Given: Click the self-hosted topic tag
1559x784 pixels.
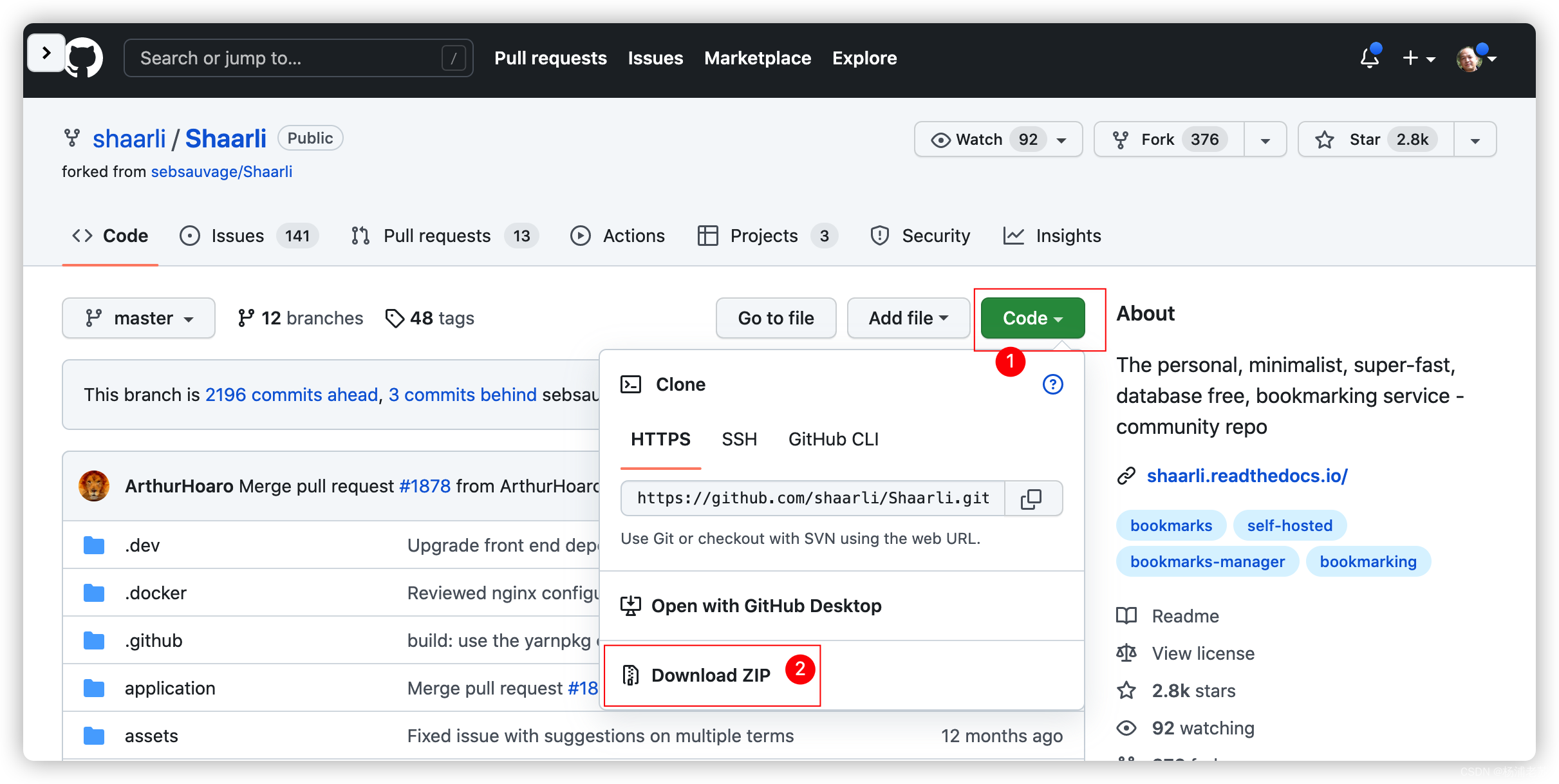Looking at the screenshot, I should 1289,525.
